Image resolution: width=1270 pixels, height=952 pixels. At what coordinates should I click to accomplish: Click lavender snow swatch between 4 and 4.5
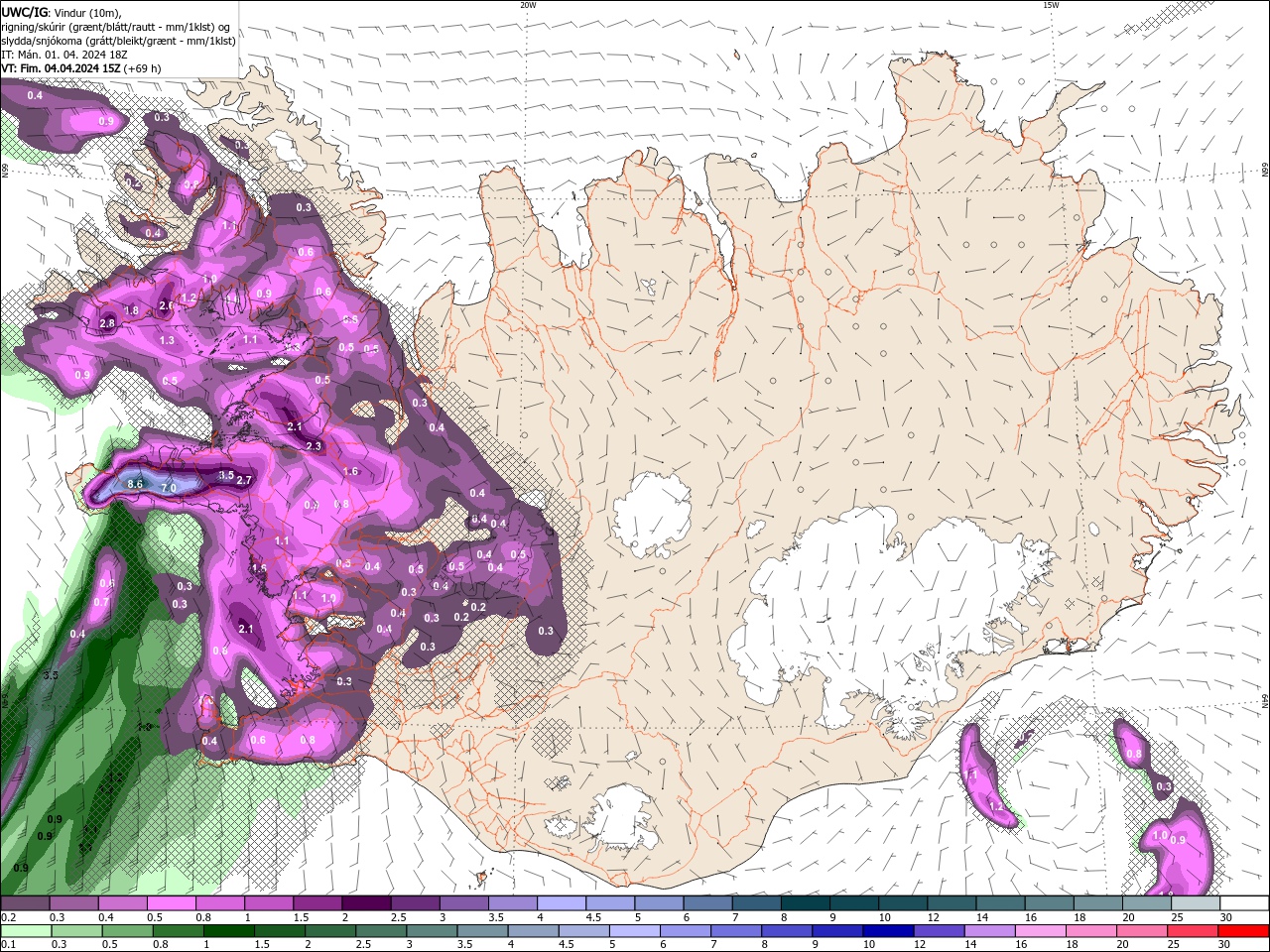(x=562, y=903)
